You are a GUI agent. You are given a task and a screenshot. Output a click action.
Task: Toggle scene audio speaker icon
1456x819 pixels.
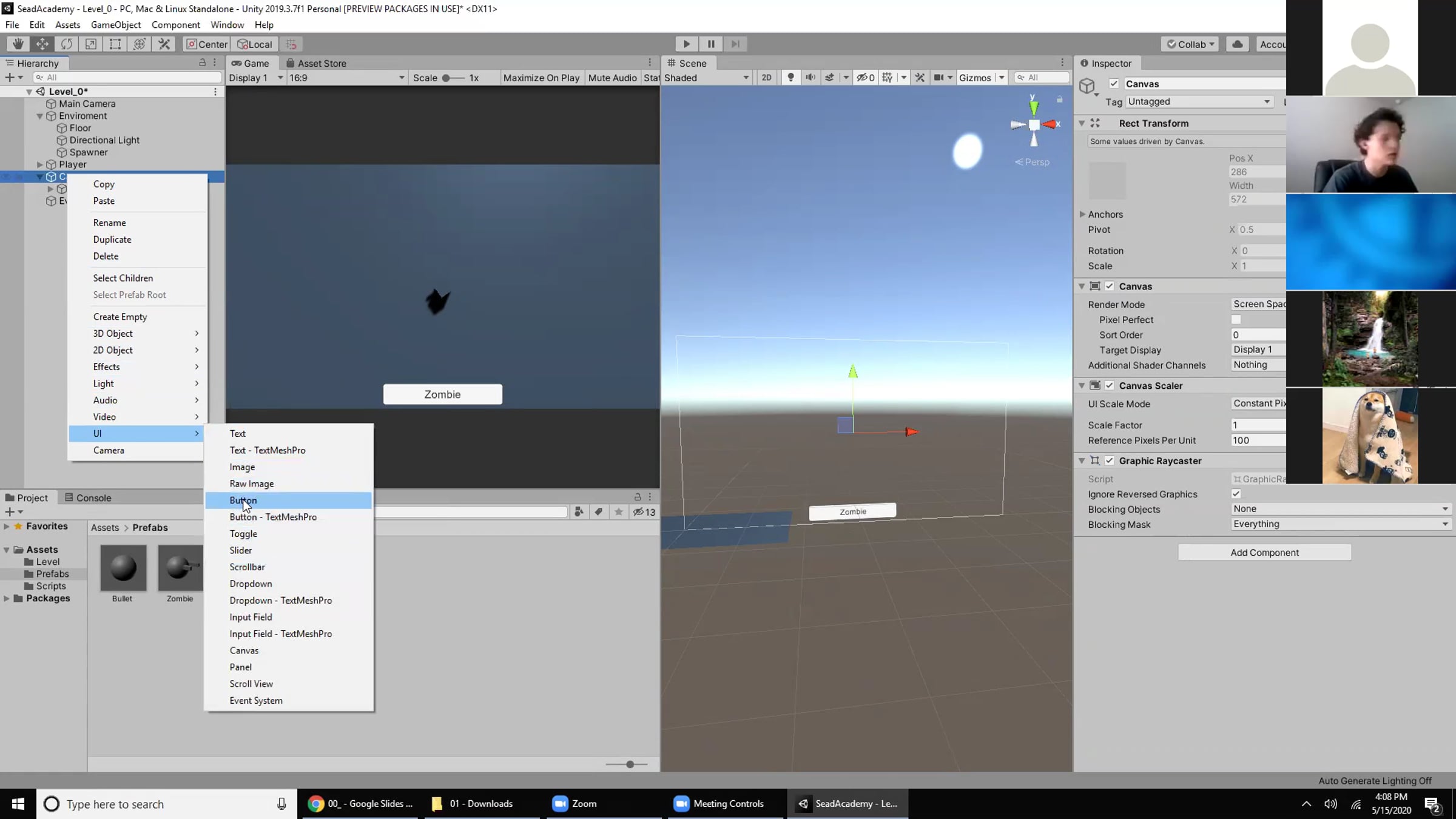click(810, 77)
